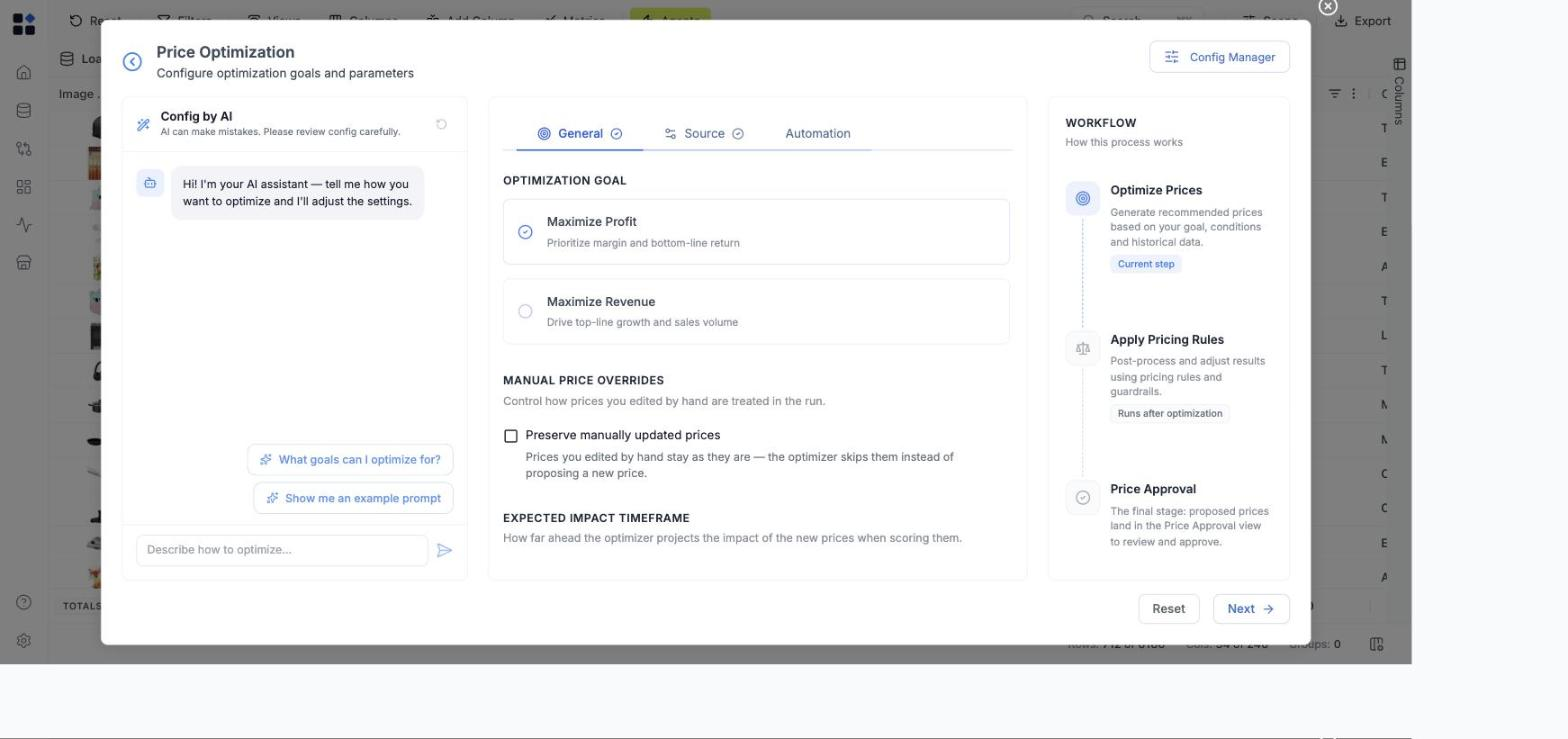The width and height of the screenshot is (1568, 739).
Task: Open the dashboard grid icon in sidebar
Action: coord(24,187)
